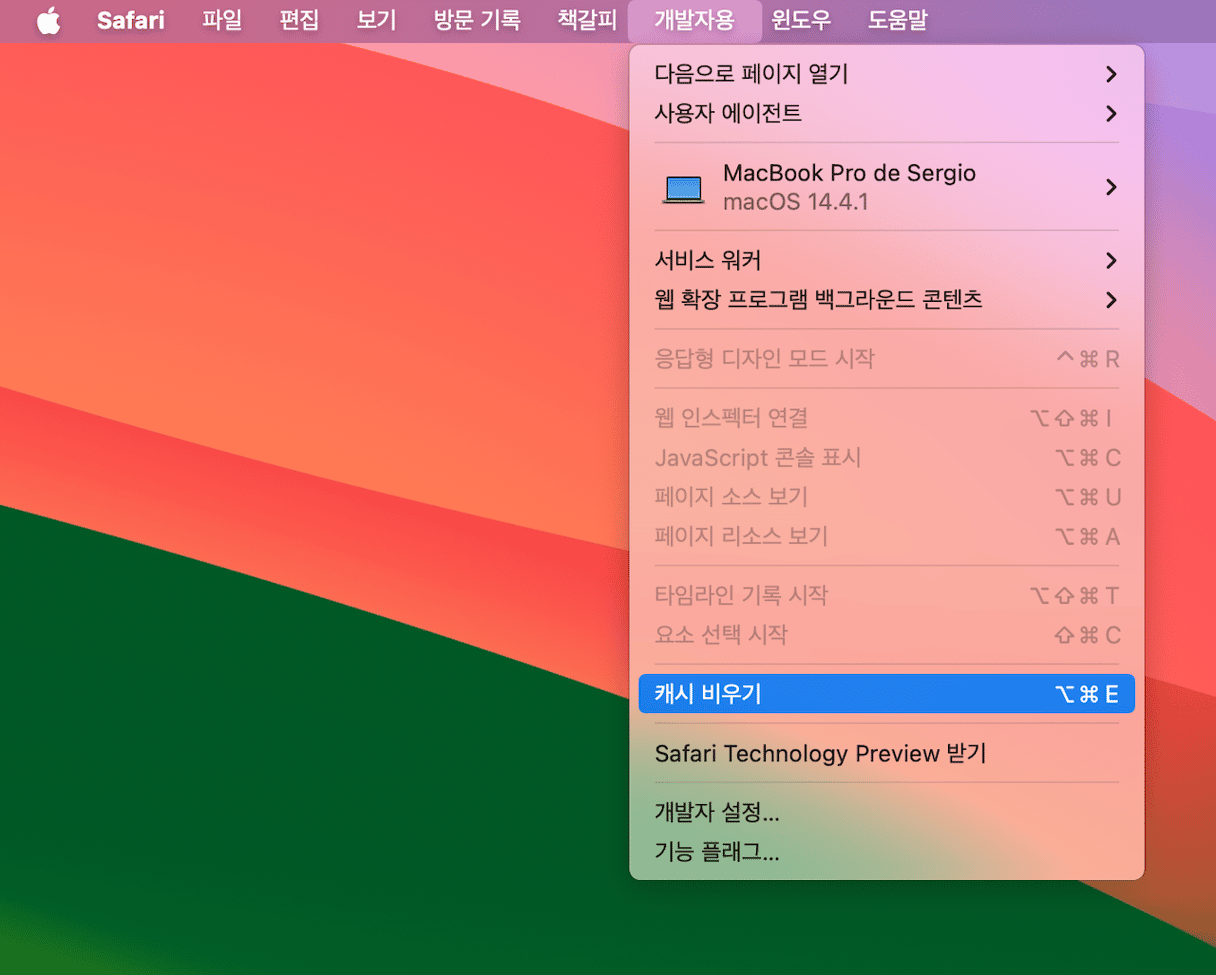This screenshot has height=975, width=1216.
Task: Expand 서비스 워커 submenu
Action: (886, 260)
